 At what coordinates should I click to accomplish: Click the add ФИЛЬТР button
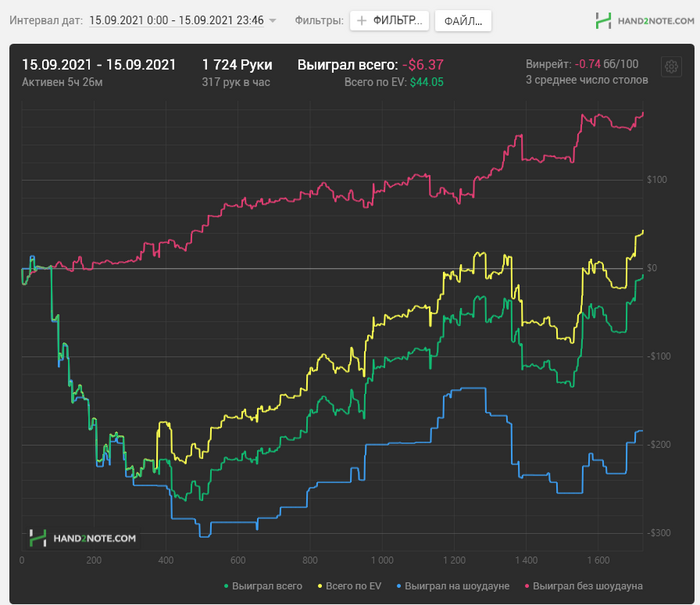click(389, 21)
